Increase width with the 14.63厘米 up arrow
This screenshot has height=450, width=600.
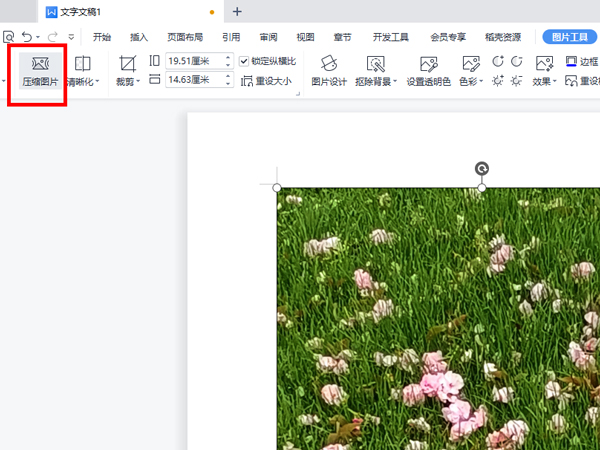tap(228, 76)
